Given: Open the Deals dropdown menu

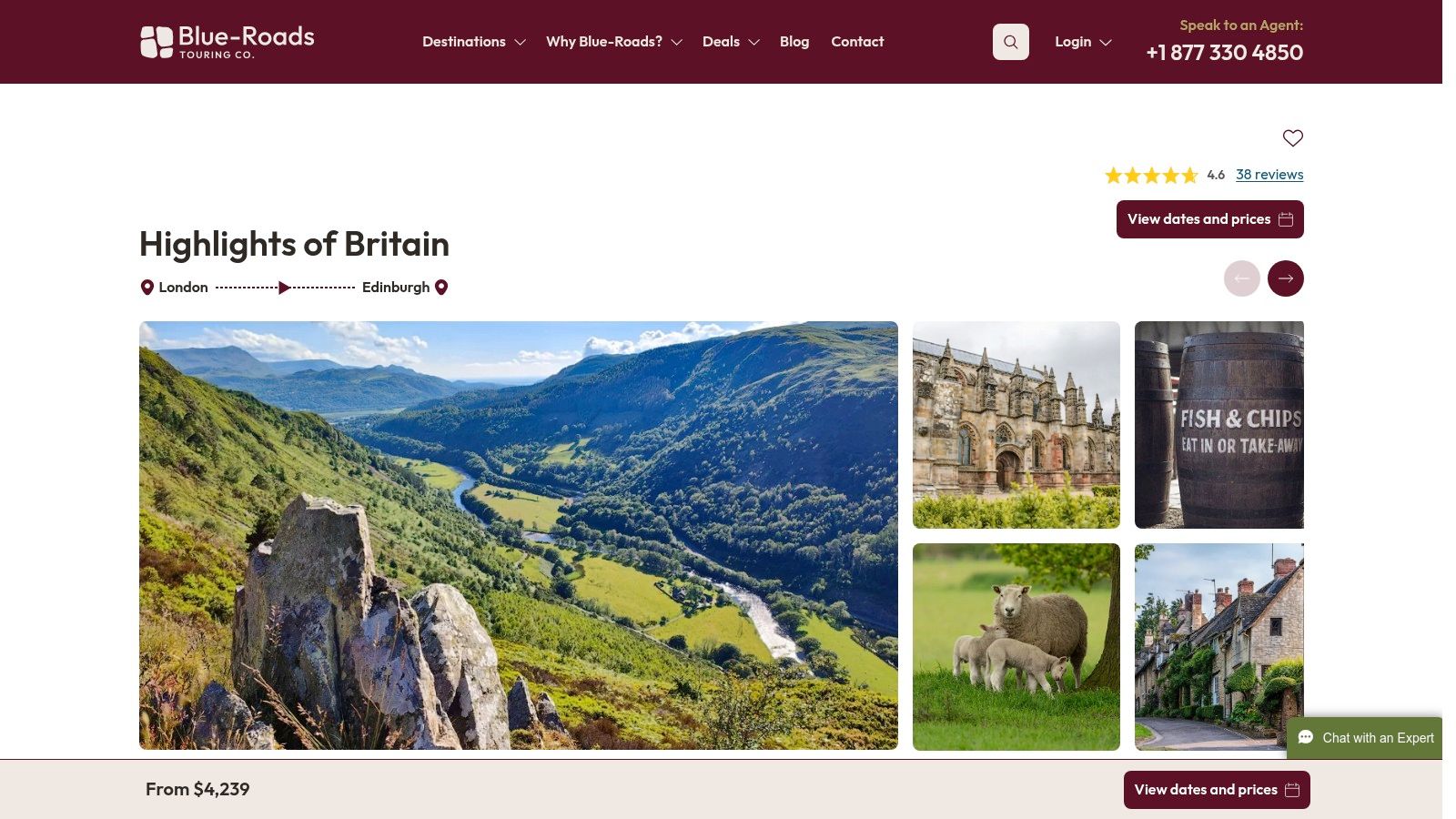Looking at the screenshot, I should coord(731,42).
